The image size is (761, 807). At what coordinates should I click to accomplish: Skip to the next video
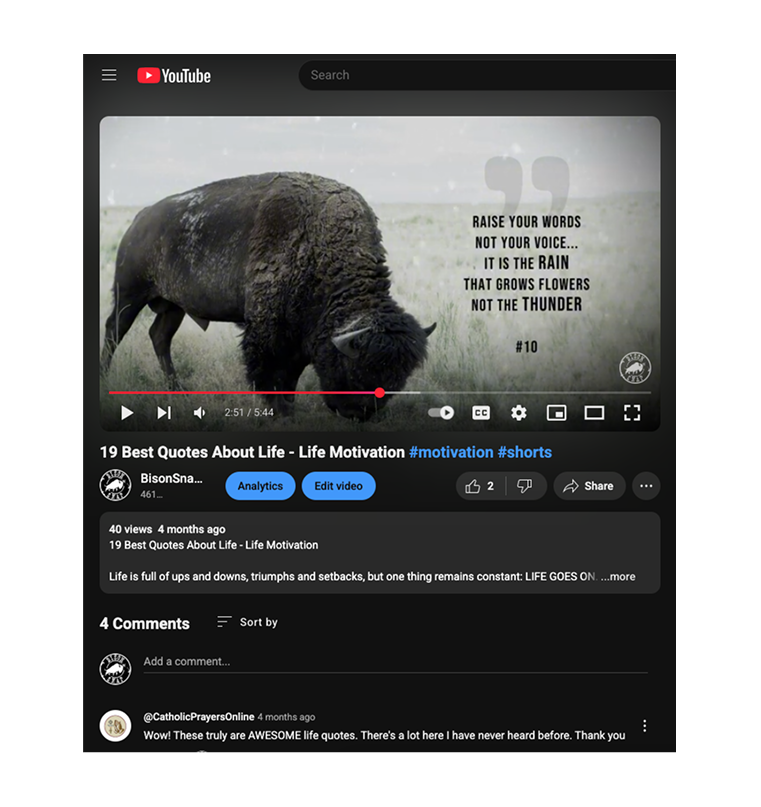[x=164, y=412]
